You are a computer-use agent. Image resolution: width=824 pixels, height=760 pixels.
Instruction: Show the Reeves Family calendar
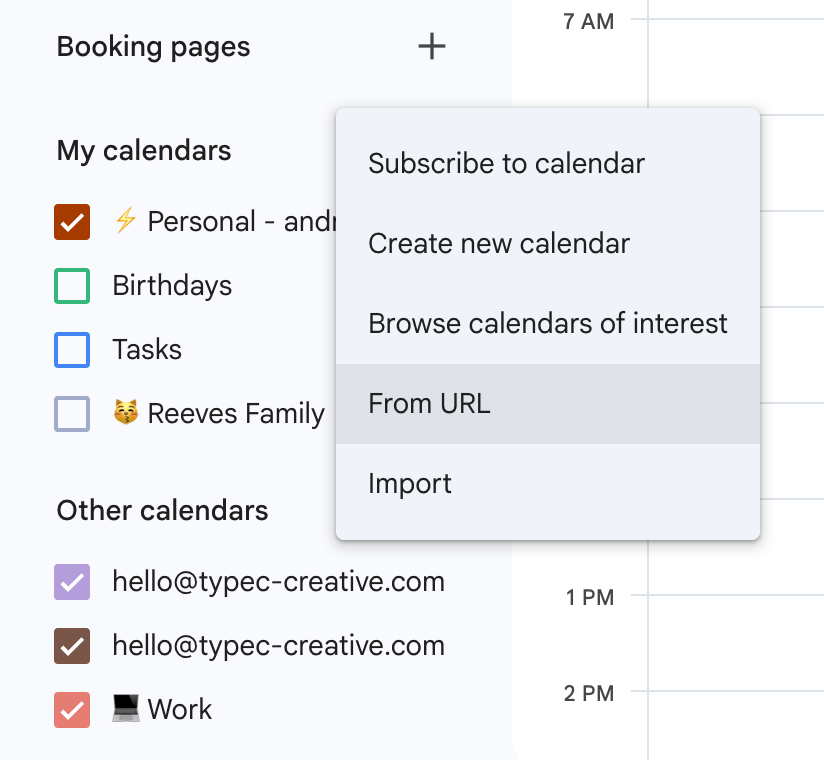(71, 413)
